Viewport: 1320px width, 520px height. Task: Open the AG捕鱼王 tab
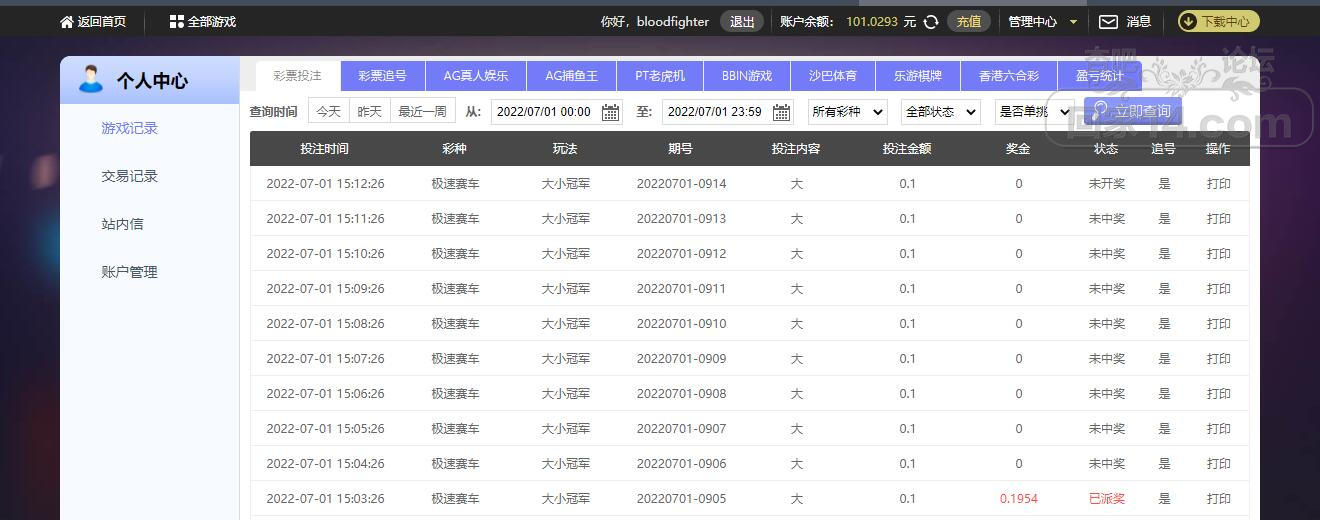(571, 76)
